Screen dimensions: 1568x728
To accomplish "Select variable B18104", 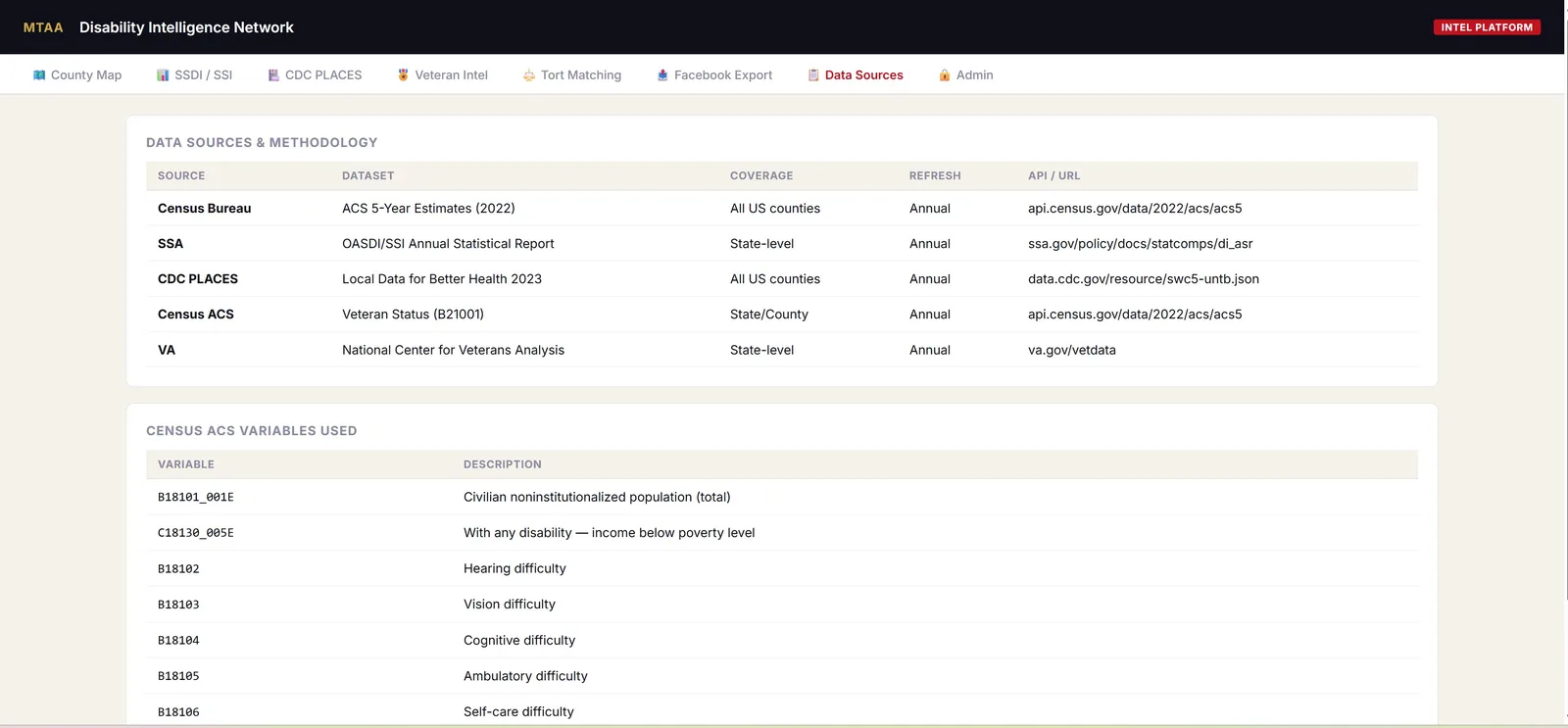I will [178, 641].
